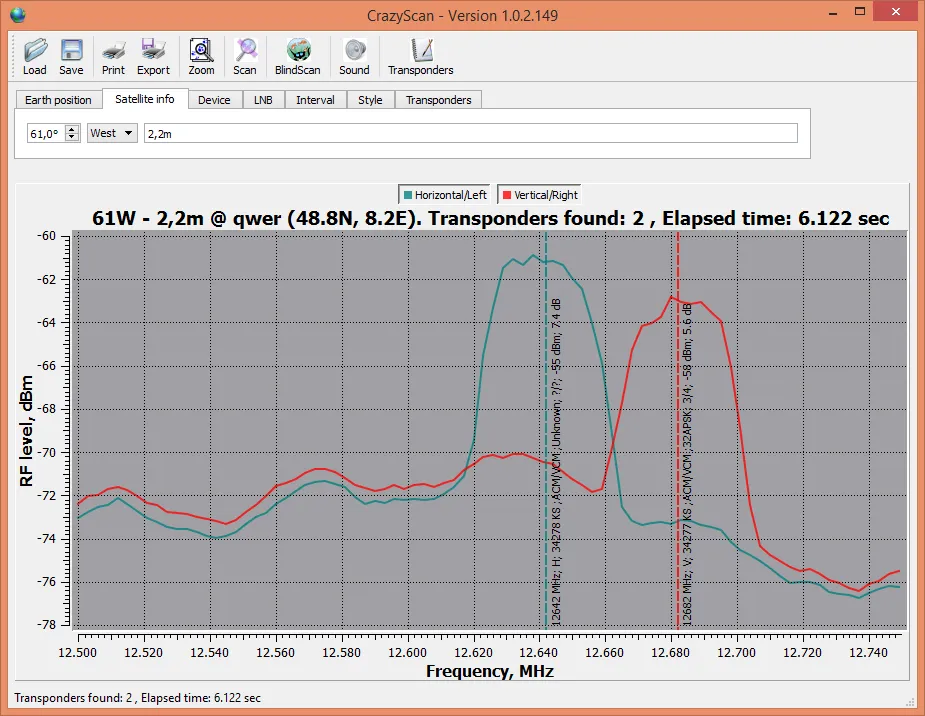The width and height of the screenshot is (925, 716).
Task: Open the West direction dropdown
Action: [112, 133]
